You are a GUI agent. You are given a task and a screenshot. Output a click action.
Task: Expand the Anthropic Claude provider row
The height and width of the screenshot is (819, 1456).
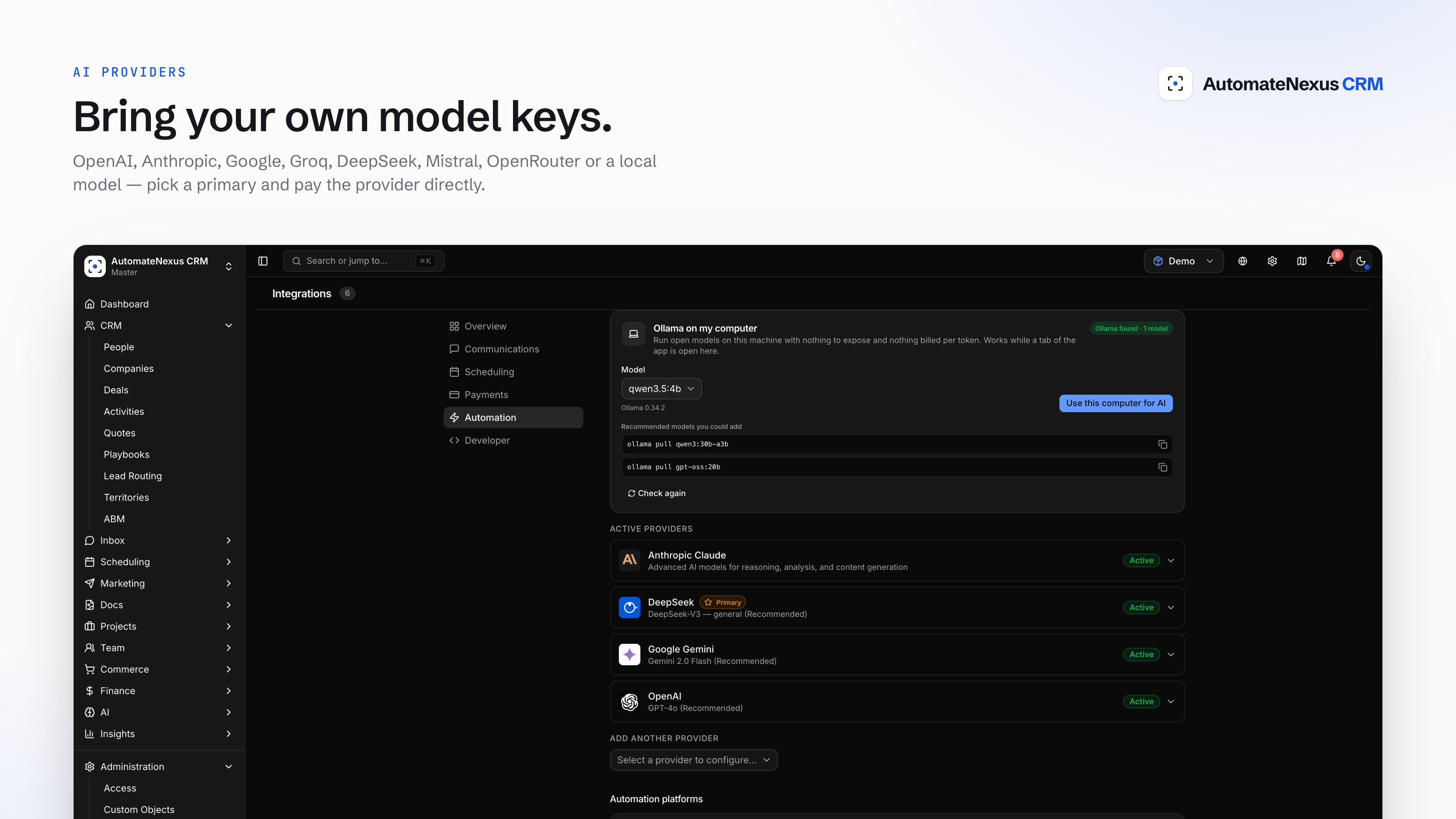pos(1171,561)
